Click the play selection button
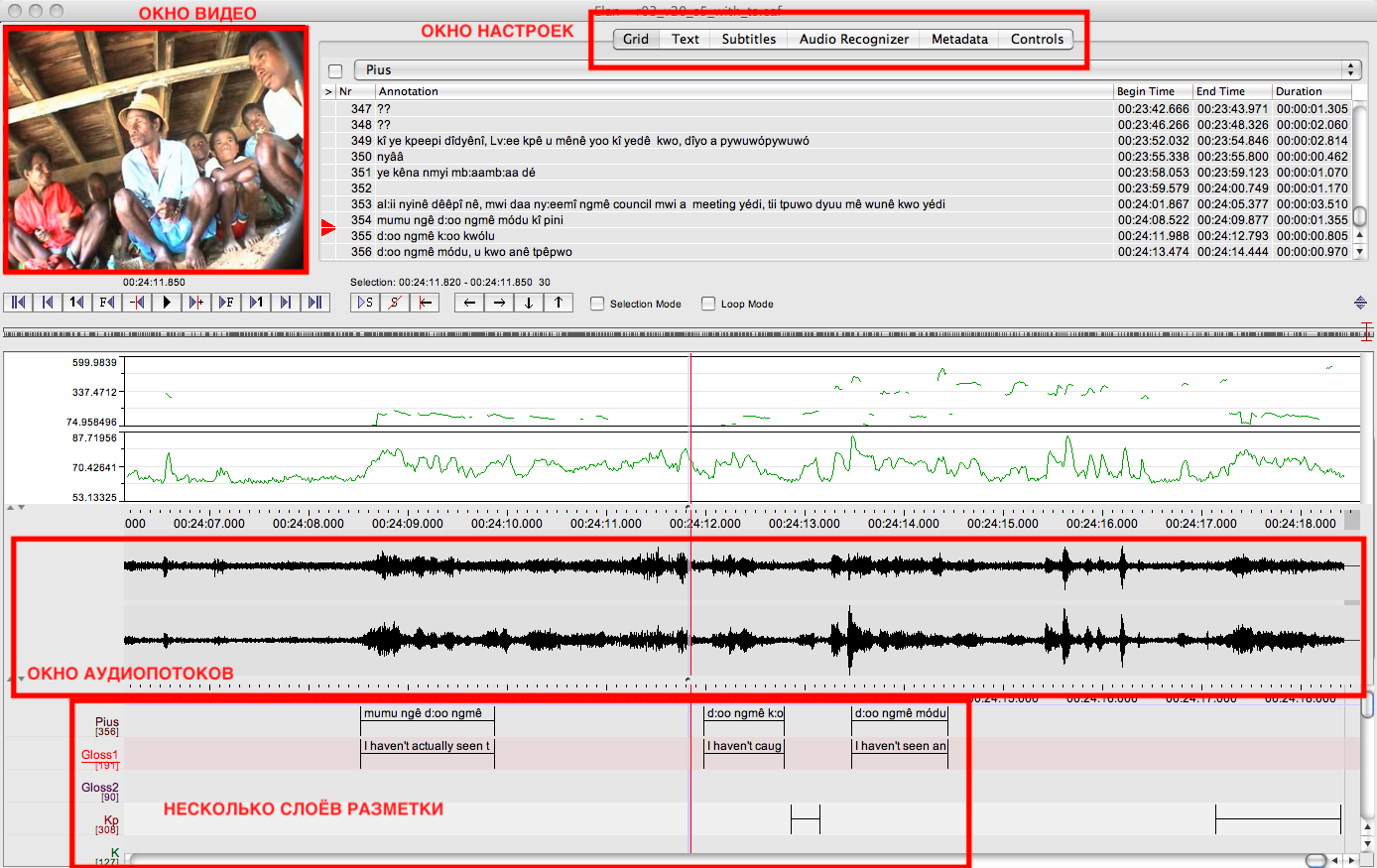The width and height of the screenshot is (1377, 868). coord(365,303)
